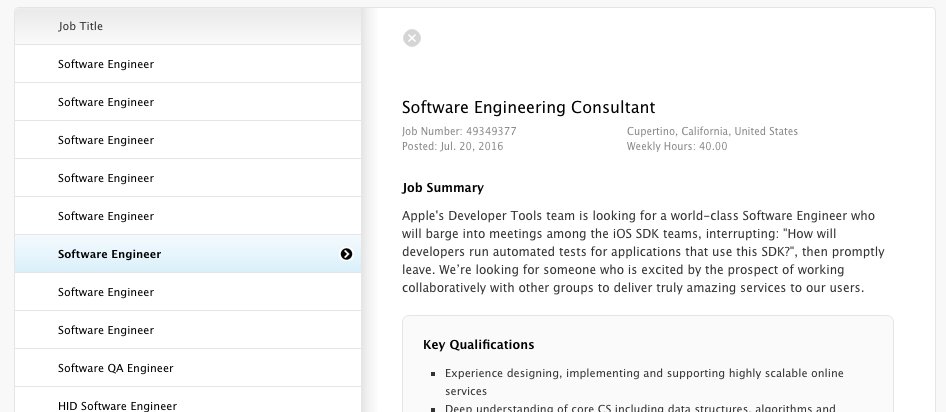Click the Job Number 49349377 text
The height and width of the screenshot is (412, 946).
pyautogui.click(x=459, y=131)
